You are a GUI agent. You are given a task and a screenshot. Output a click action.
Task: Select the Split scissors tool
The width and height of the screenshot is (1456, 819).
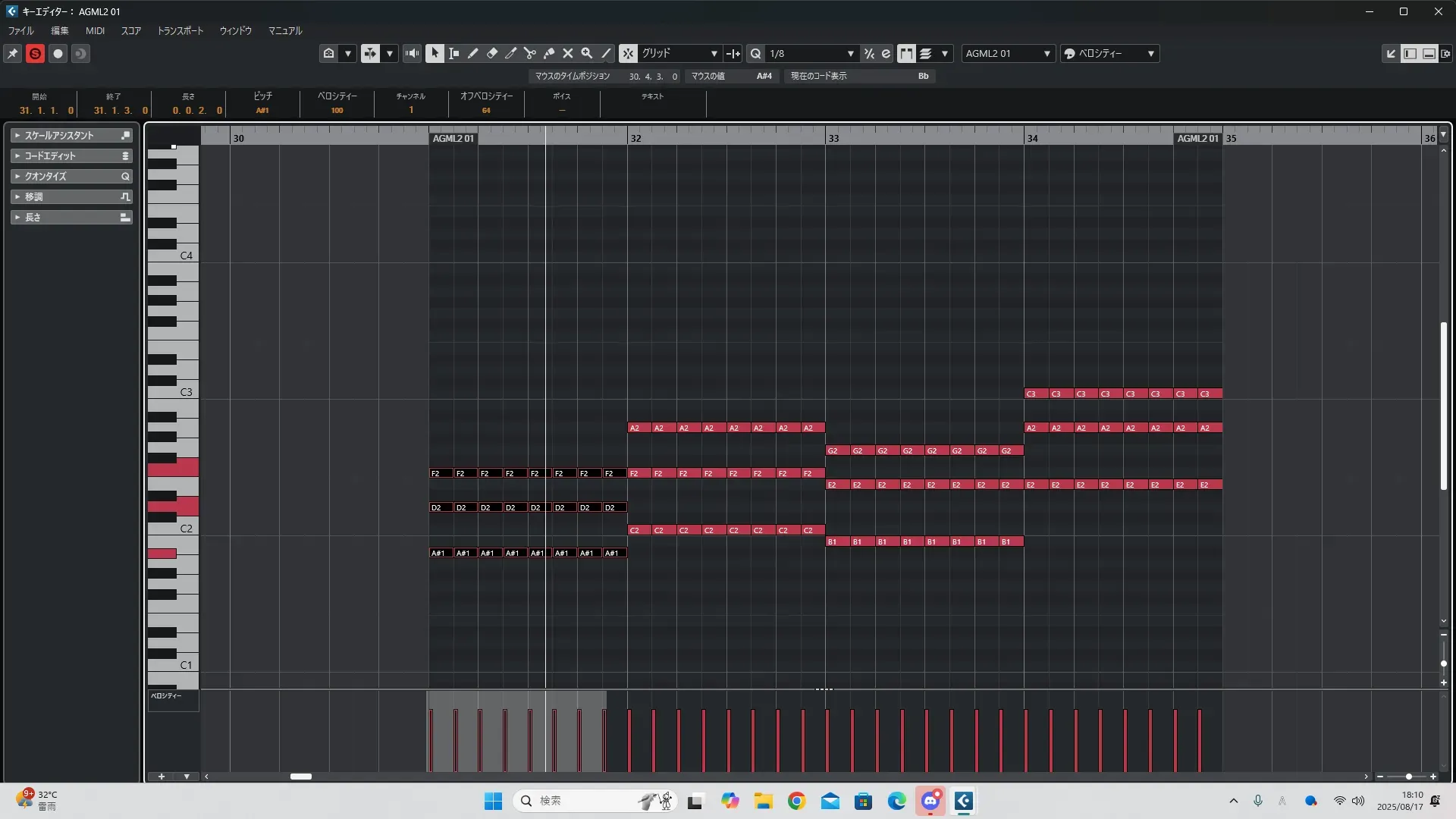pos(529,54)
